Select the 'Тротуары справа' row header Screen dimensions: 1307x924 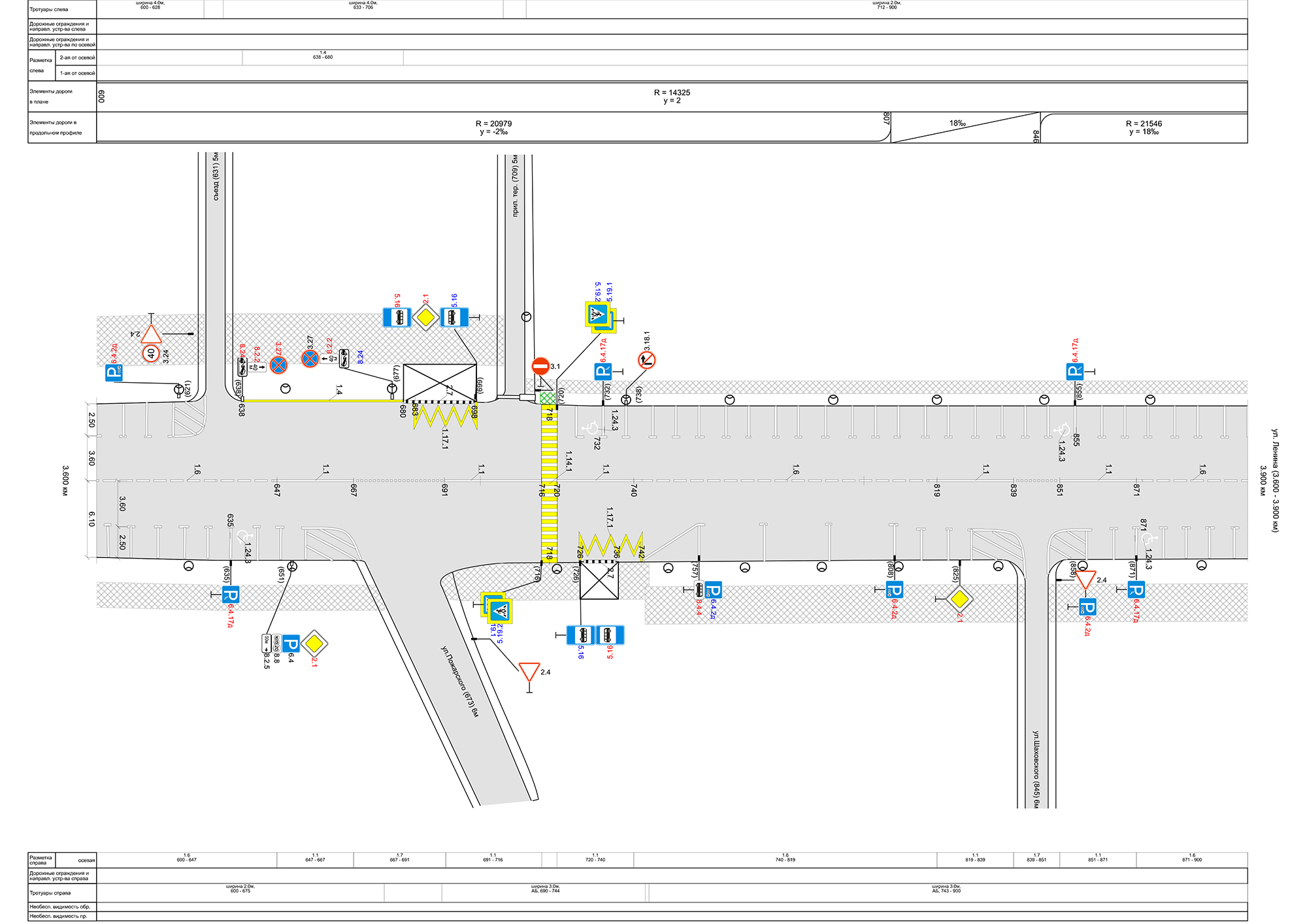(x=62, y=893)
